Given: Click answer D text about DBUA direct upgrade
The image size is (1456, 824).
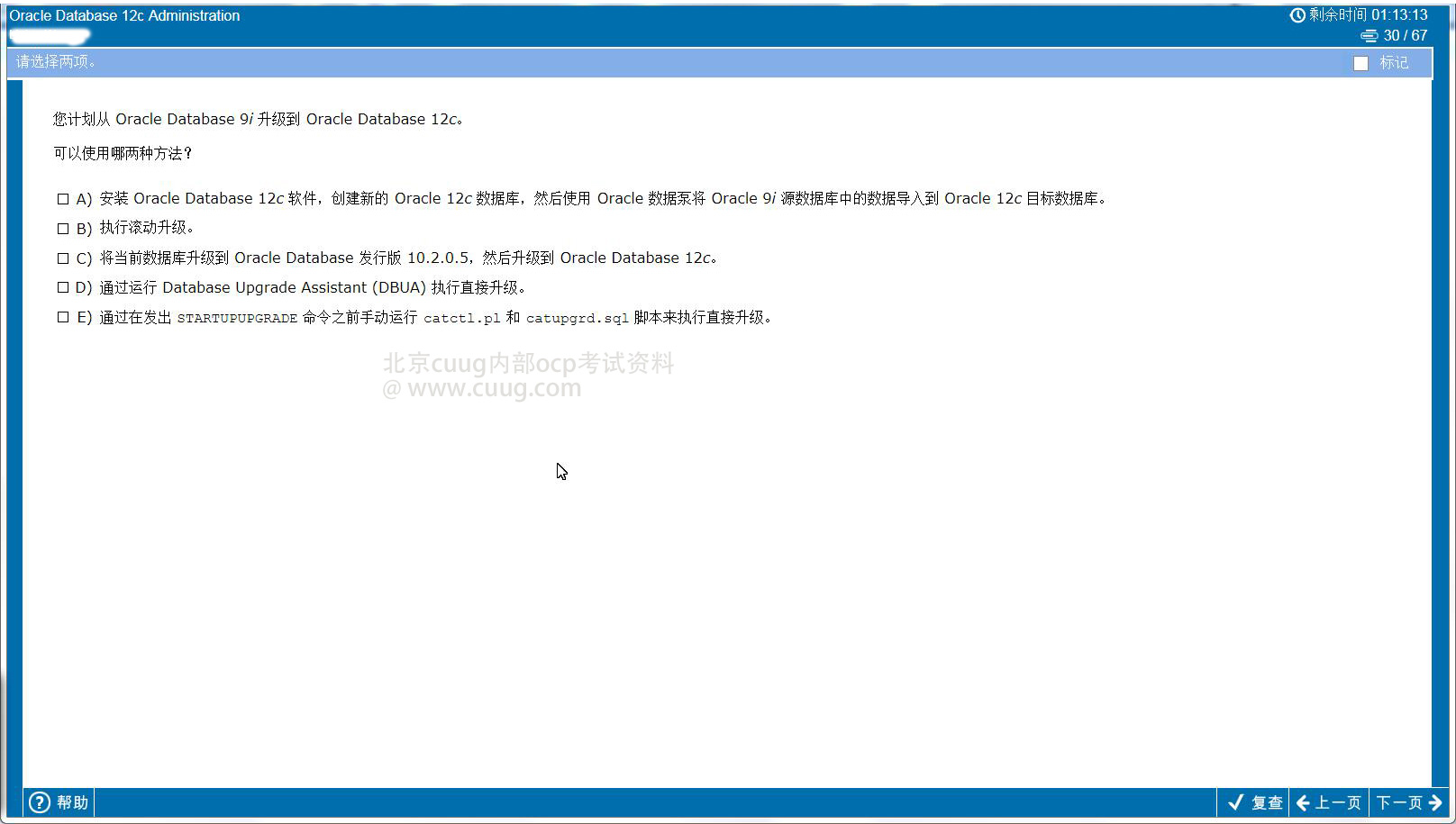Looking at the screenshot, I should coord(312,287).
